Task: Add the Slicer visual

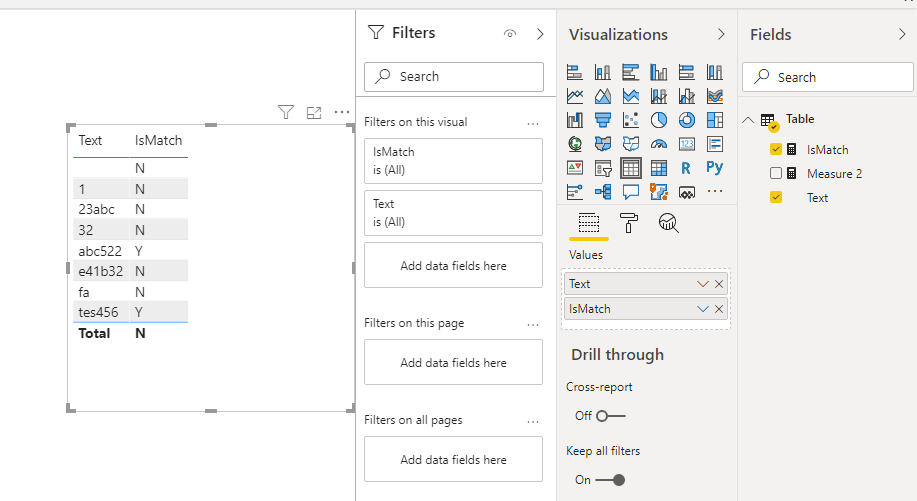Action: (602, 169)
